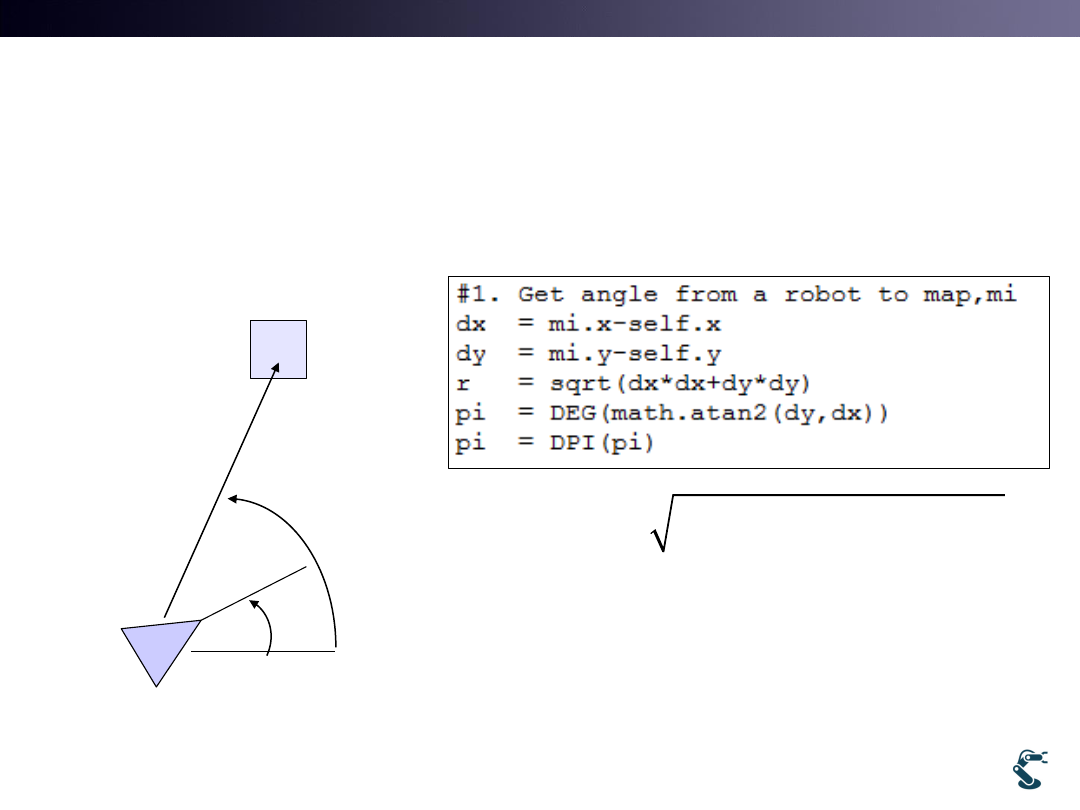Image resolution: width=1080 pixels, height=810 pixels.
Task: Click the robot arm logo icon
Action: click(x=1025, y=768)
